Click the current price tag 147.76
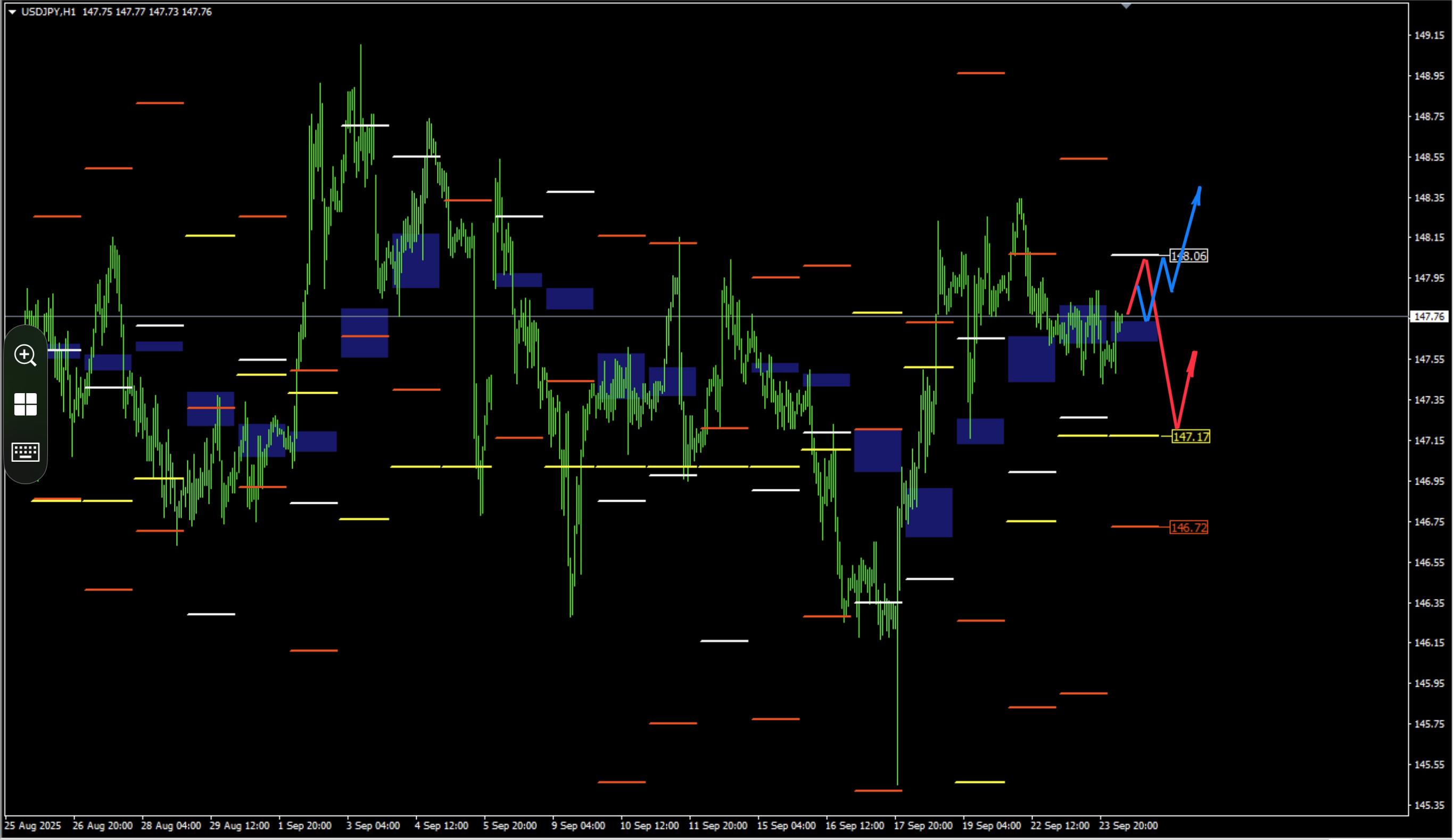 [1429, 317]
